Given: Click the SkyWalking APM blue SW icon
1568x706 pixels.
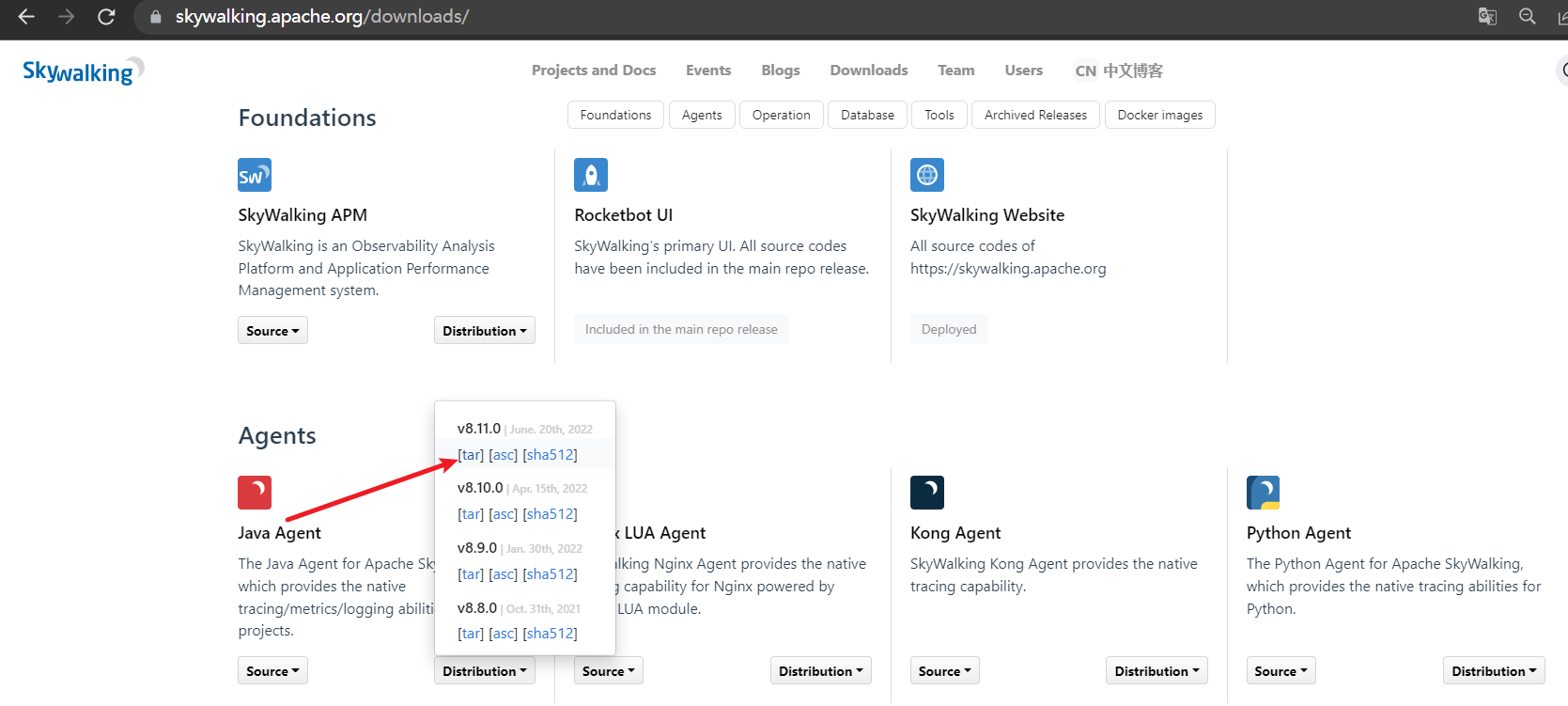Looking at the screenshot, I should (255, 175).
